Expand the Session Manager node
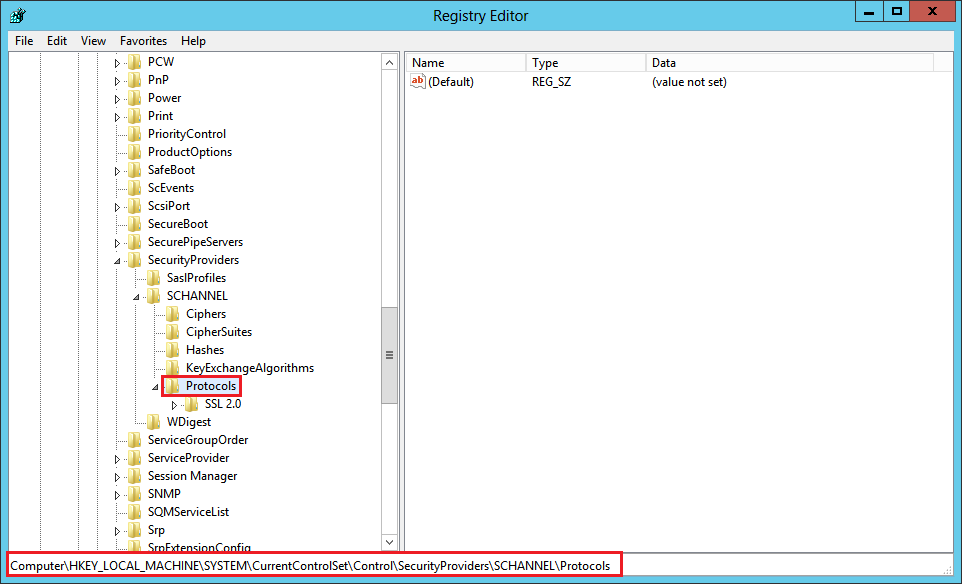 pos(117,475)
